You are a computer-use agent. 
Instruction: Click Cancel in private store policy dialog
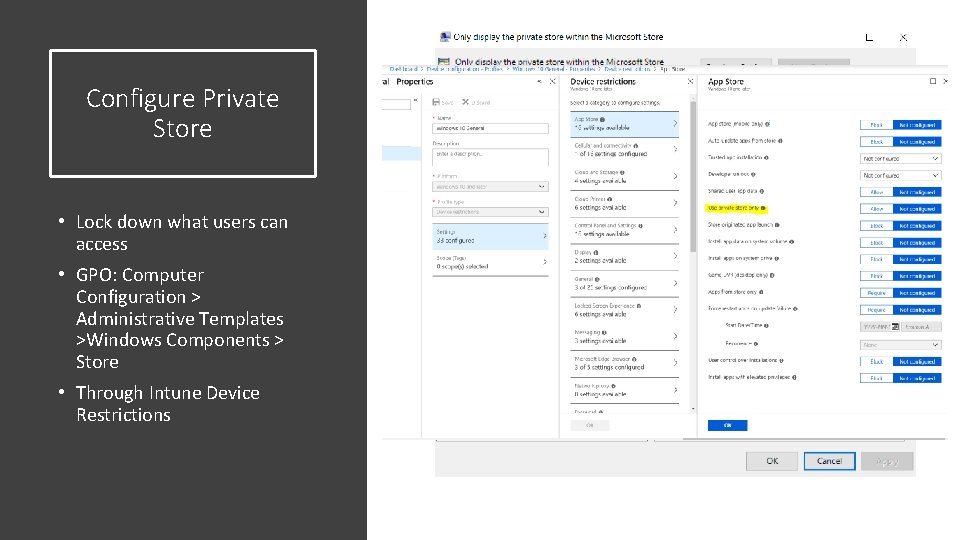tap(829, 461)
